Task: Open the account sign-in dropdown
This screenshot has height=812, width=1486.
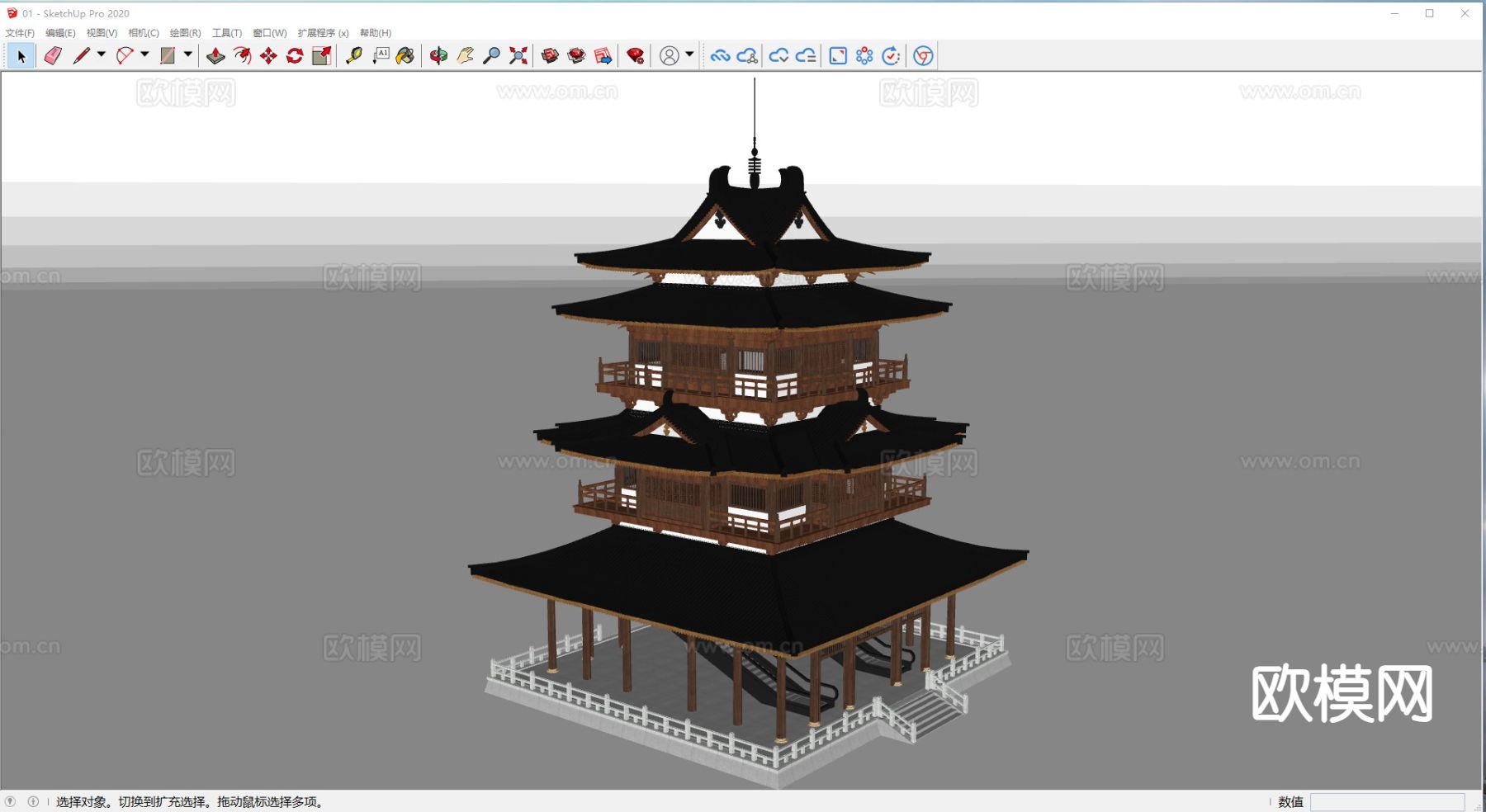Action: click(x=688, y=55)
